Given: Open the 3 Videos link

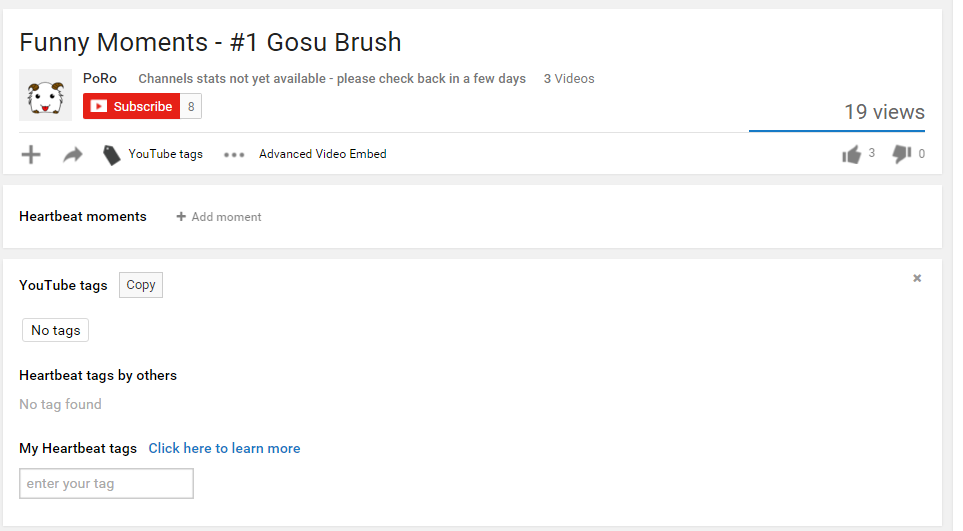Looking at the screenshot, I should (x=569, y=79).
